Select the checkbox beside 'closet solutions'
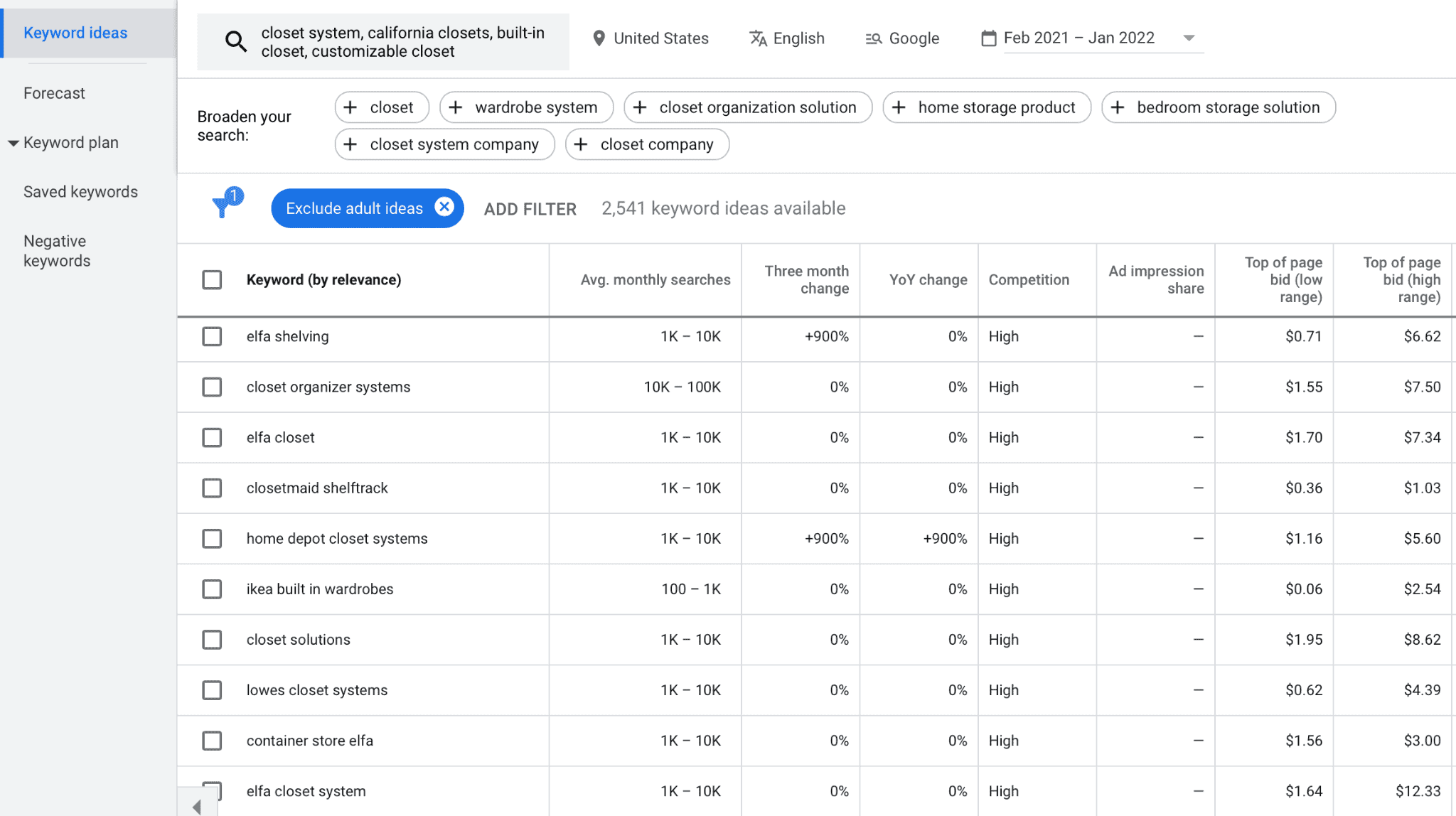 [212, 640]
